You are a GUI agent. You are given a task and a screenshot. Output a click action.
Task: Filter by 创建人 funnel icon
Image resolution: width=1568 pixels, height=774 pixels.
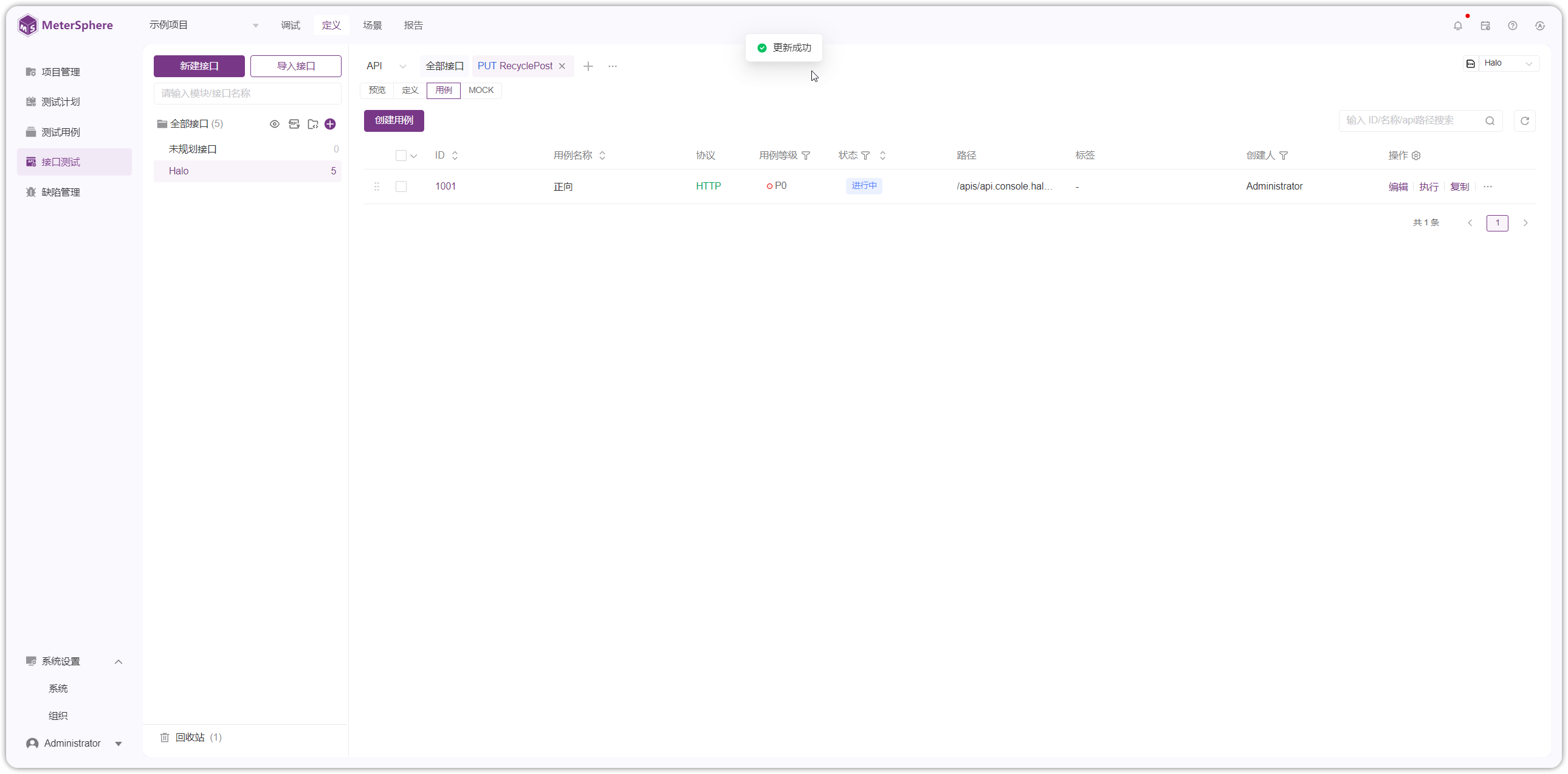(1283, 156)
